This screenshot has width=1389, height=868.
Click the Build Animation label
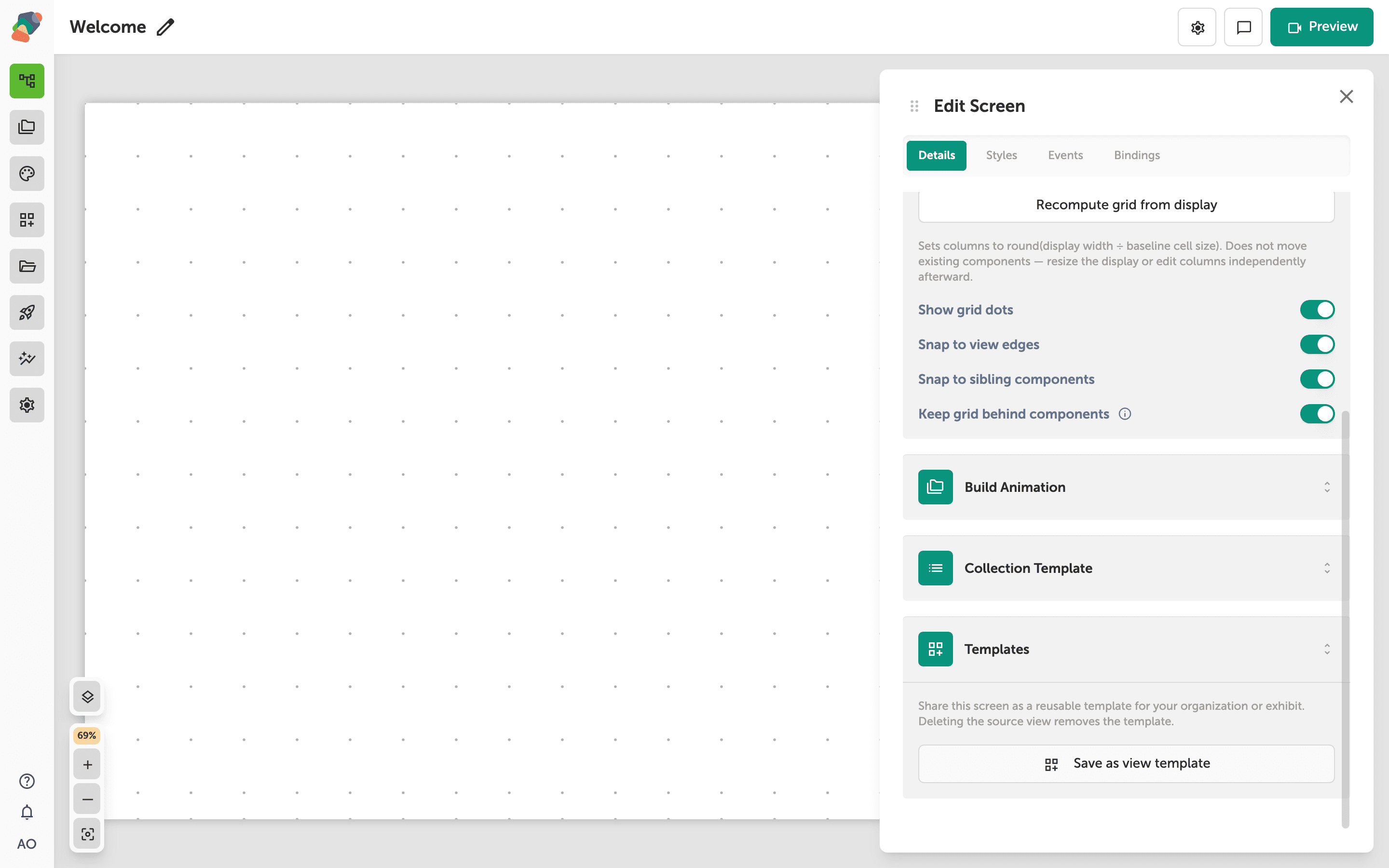1015,487
